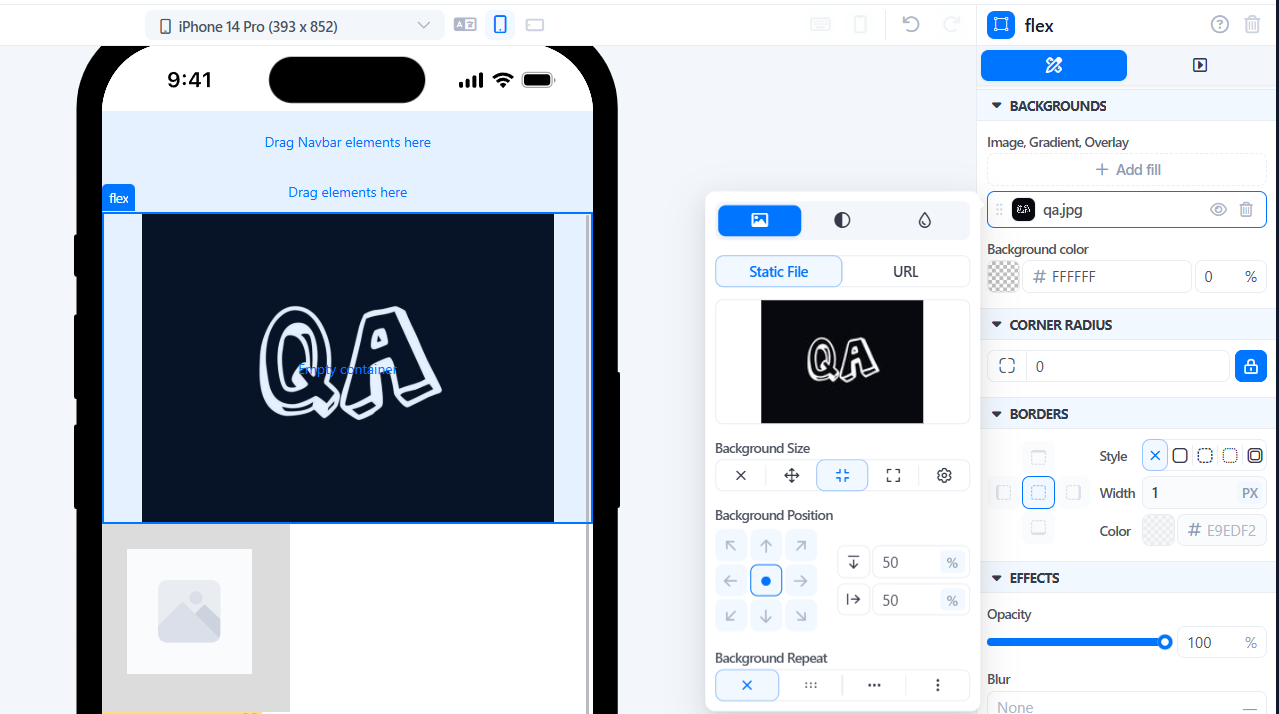The width and height of the screenshot is (1279, 714).
Task: Collapse the BORDERS section
Action: point(996,414)
